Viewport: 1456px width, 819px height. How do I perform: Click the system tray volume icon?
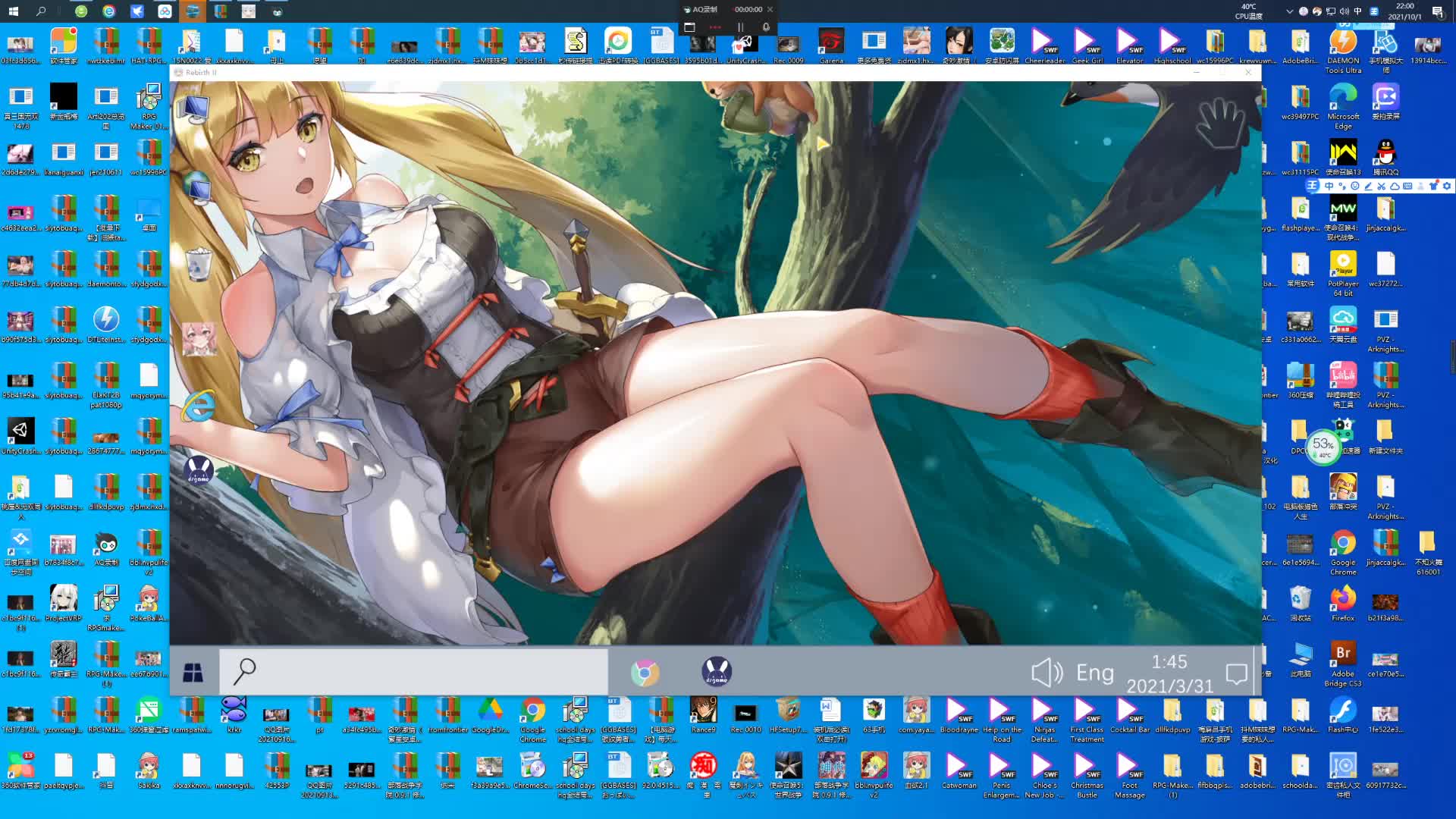pyautogui.click(x=1345, y=11)
